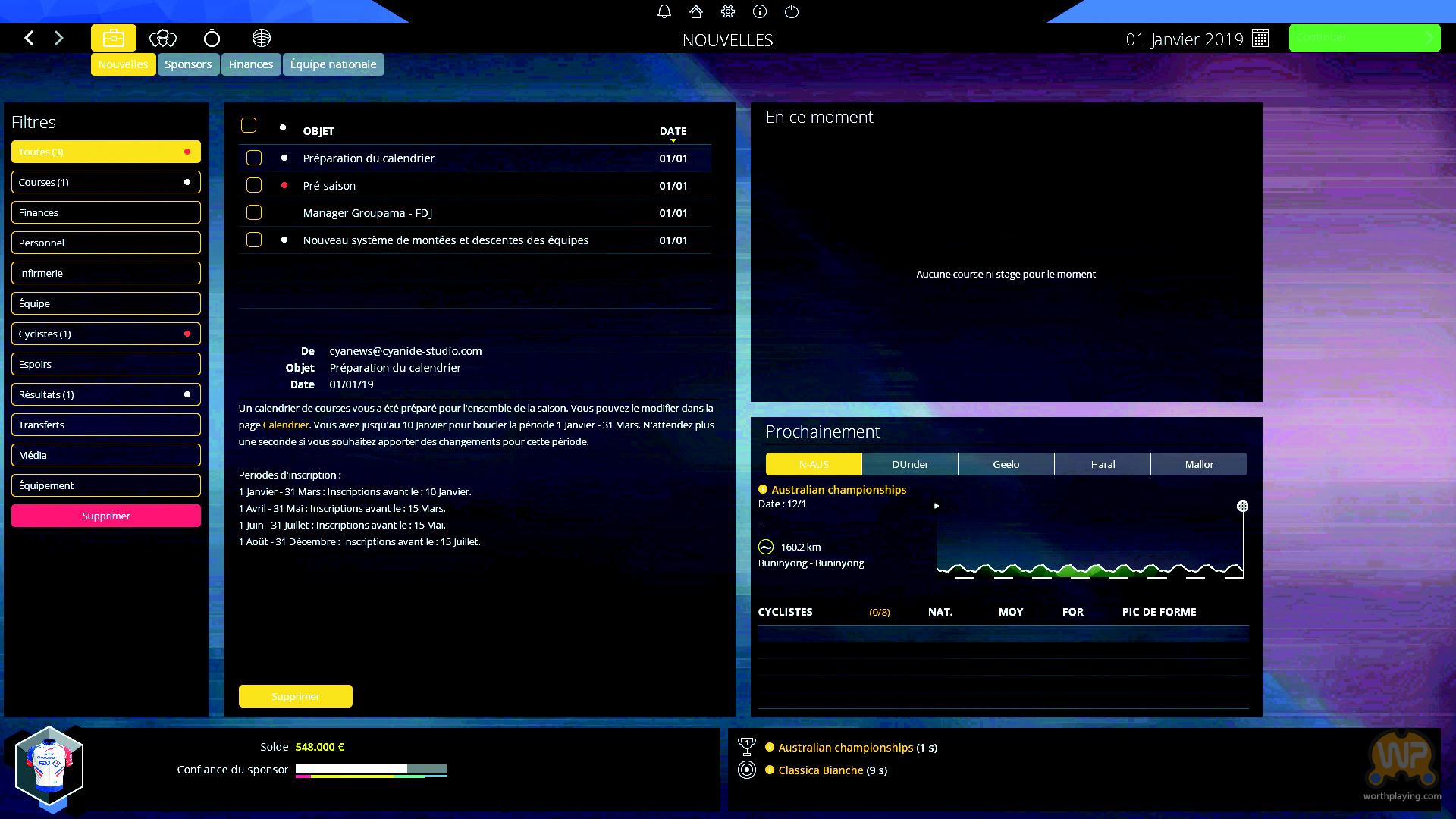Open the notifications bell icon

(664, 11)
